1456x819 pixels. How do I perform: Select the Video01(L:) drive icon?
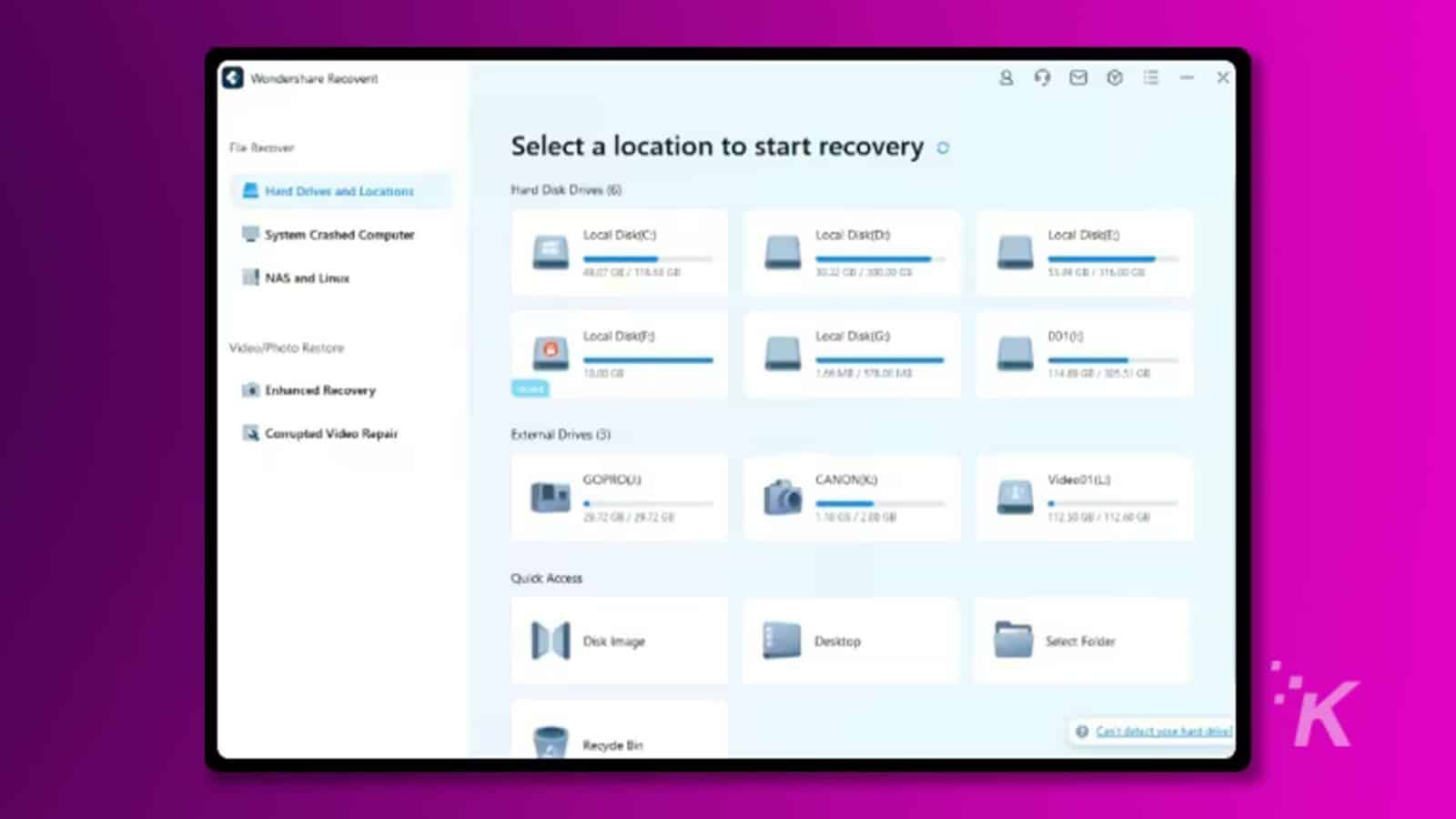point(1015,497)
